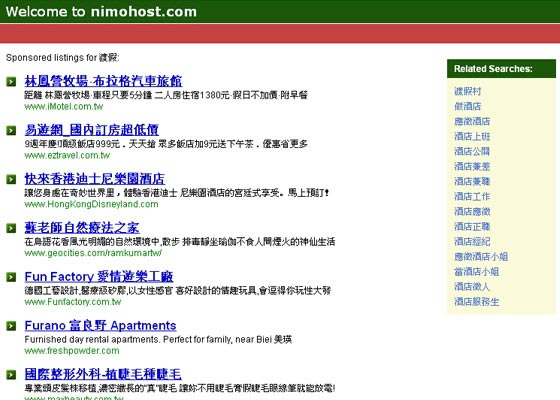Viewport: 560px width, 400px height.
Task: Visit the www.eztravel.com.tw URL
Action: [x=67, y=155]
